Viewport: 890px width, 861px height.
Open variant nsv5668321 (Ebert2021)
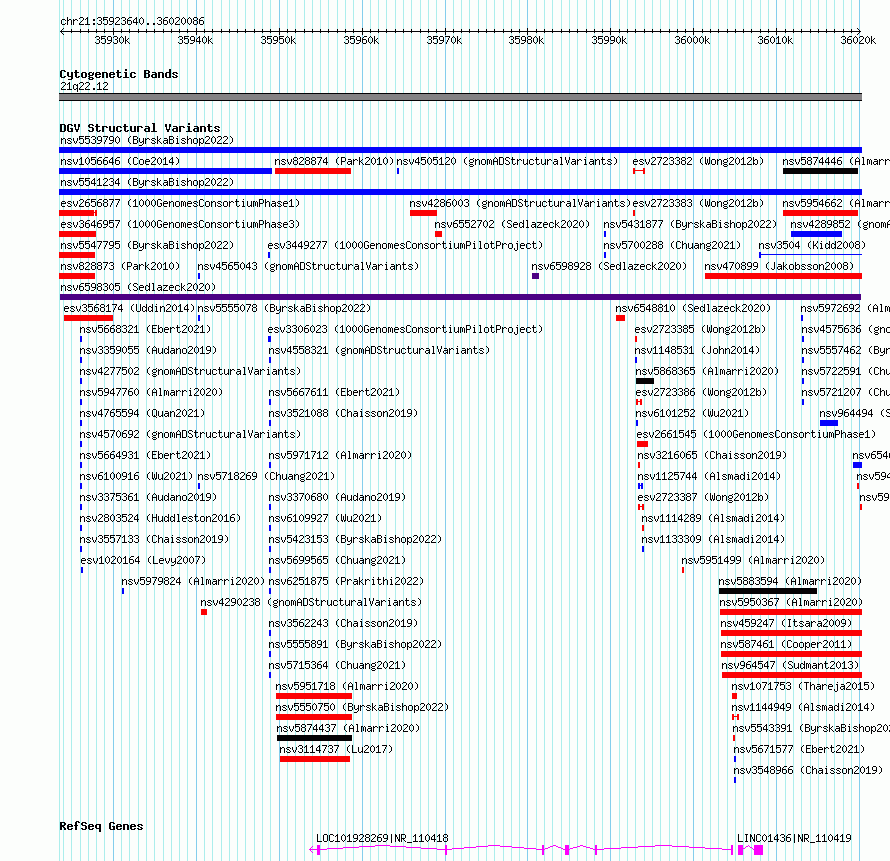coord(145,329)
